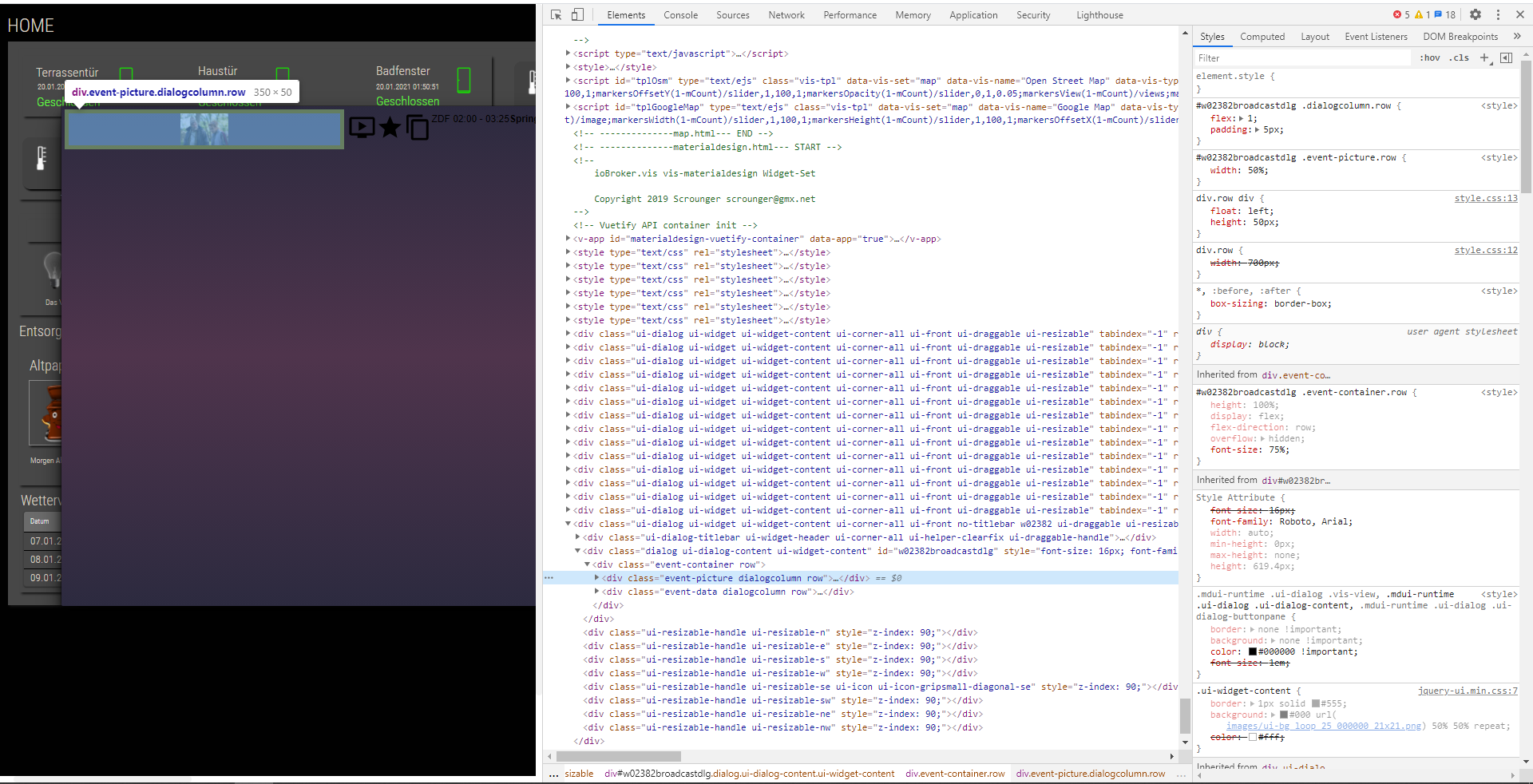Toggle device toolbar icon in DevTools
This screenshot has width=1533, height=784.
[x=577, y=14]
